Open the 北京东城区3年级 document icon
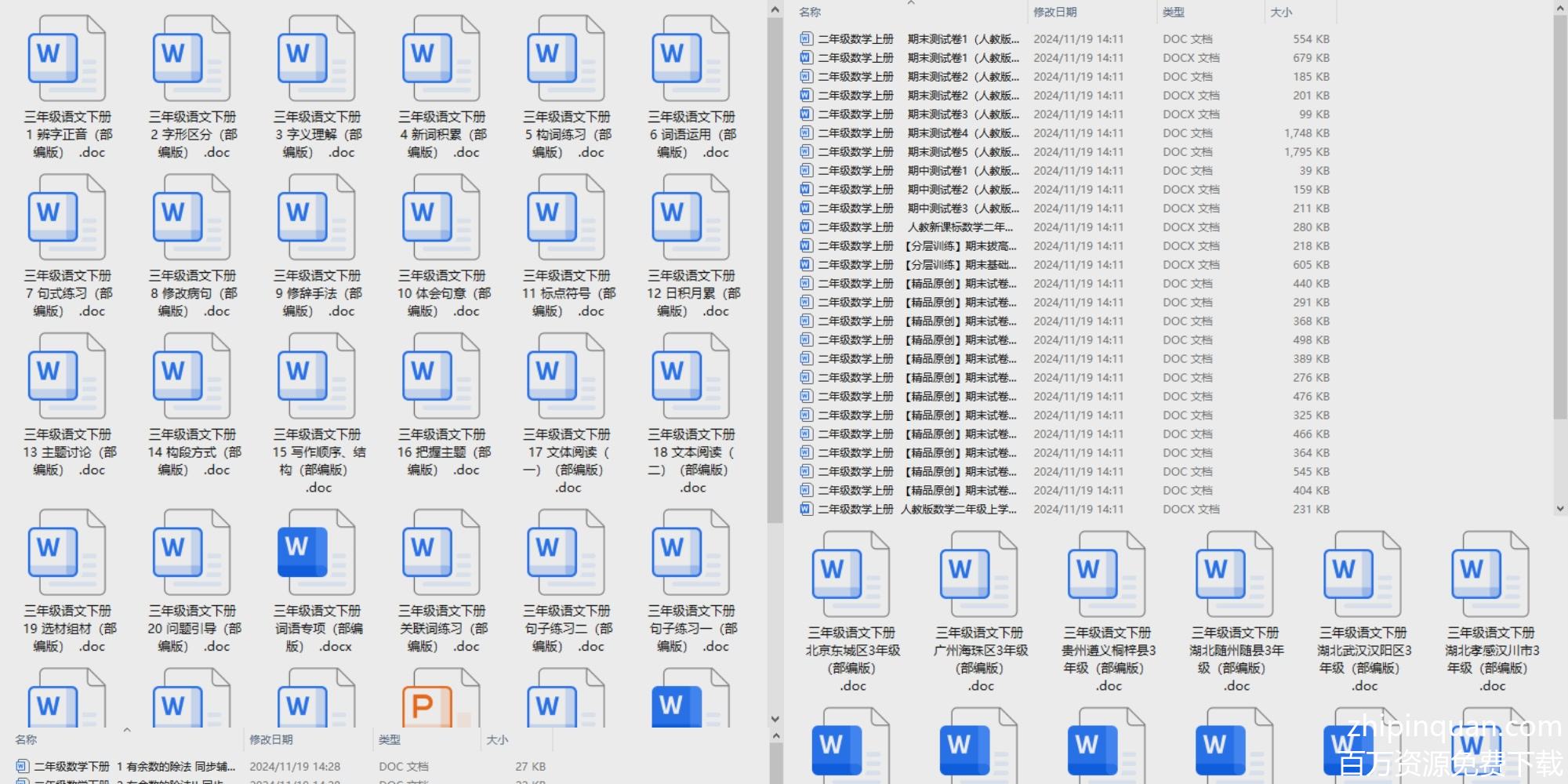The width and height of the screenshot is (1568, 784). click(x=851, y=575)
